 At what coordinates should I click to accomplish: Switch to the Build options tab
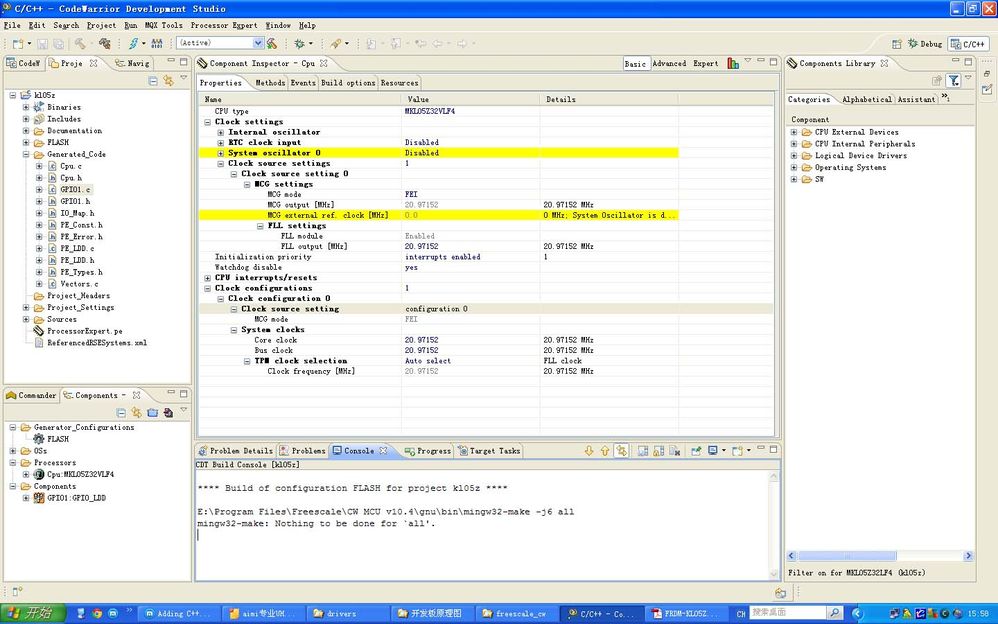(348, 83)
